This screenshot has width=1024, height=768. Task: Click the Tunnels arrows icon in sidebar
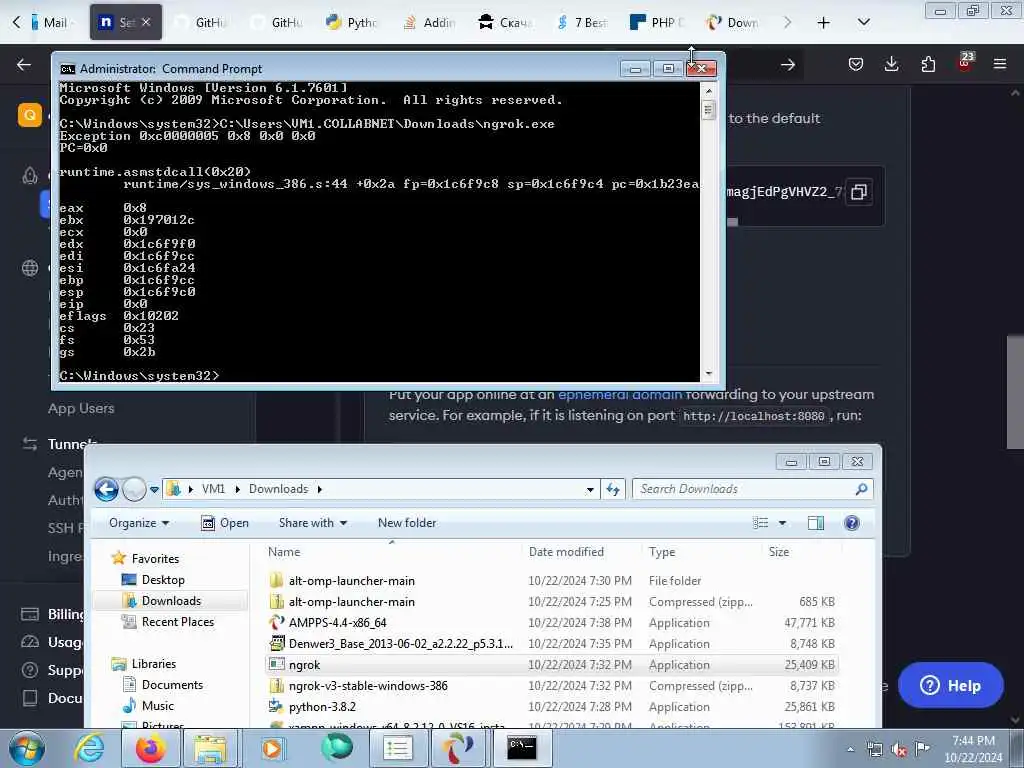pos(30,444)
